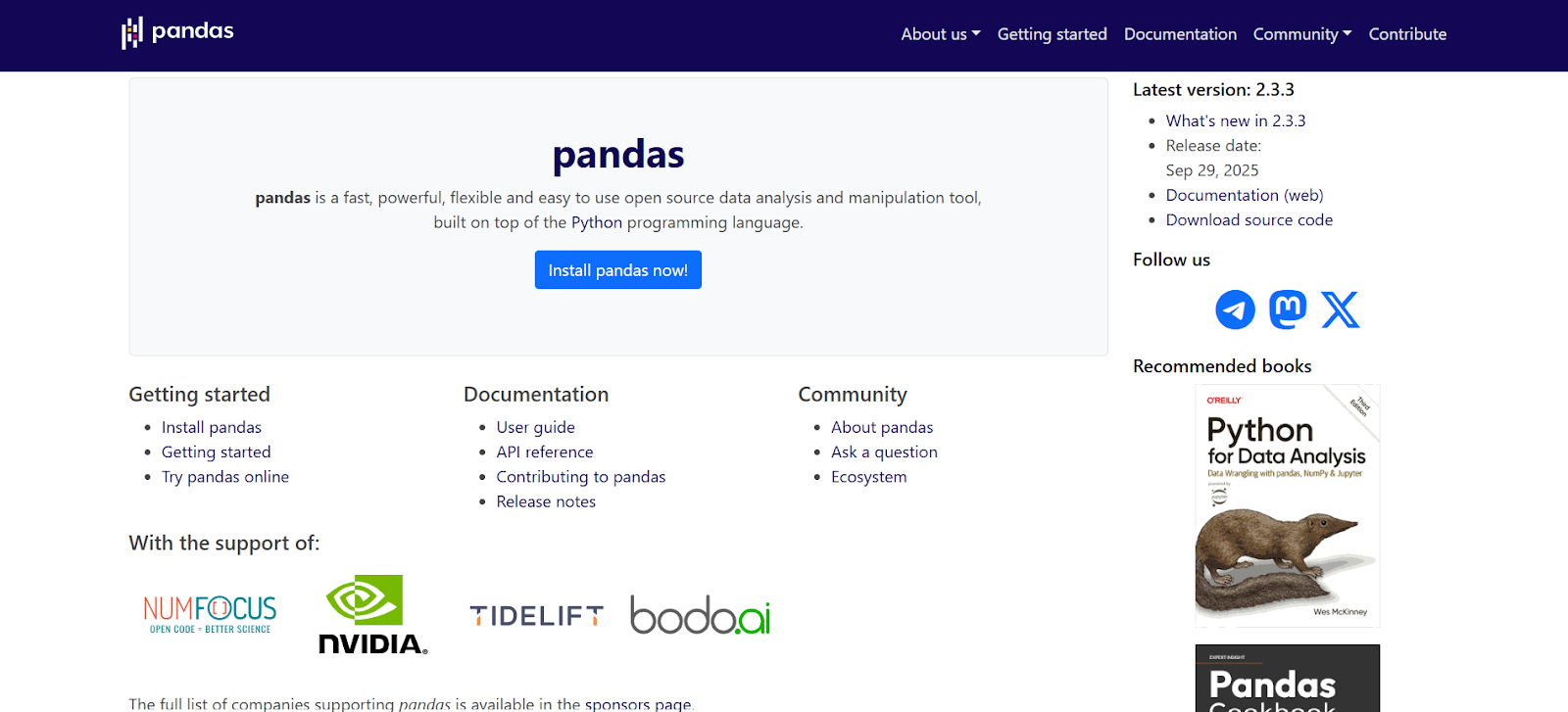Open the What's new in 2.3.3 link
Screen dimensions: 1568x712
(1235, 120)
